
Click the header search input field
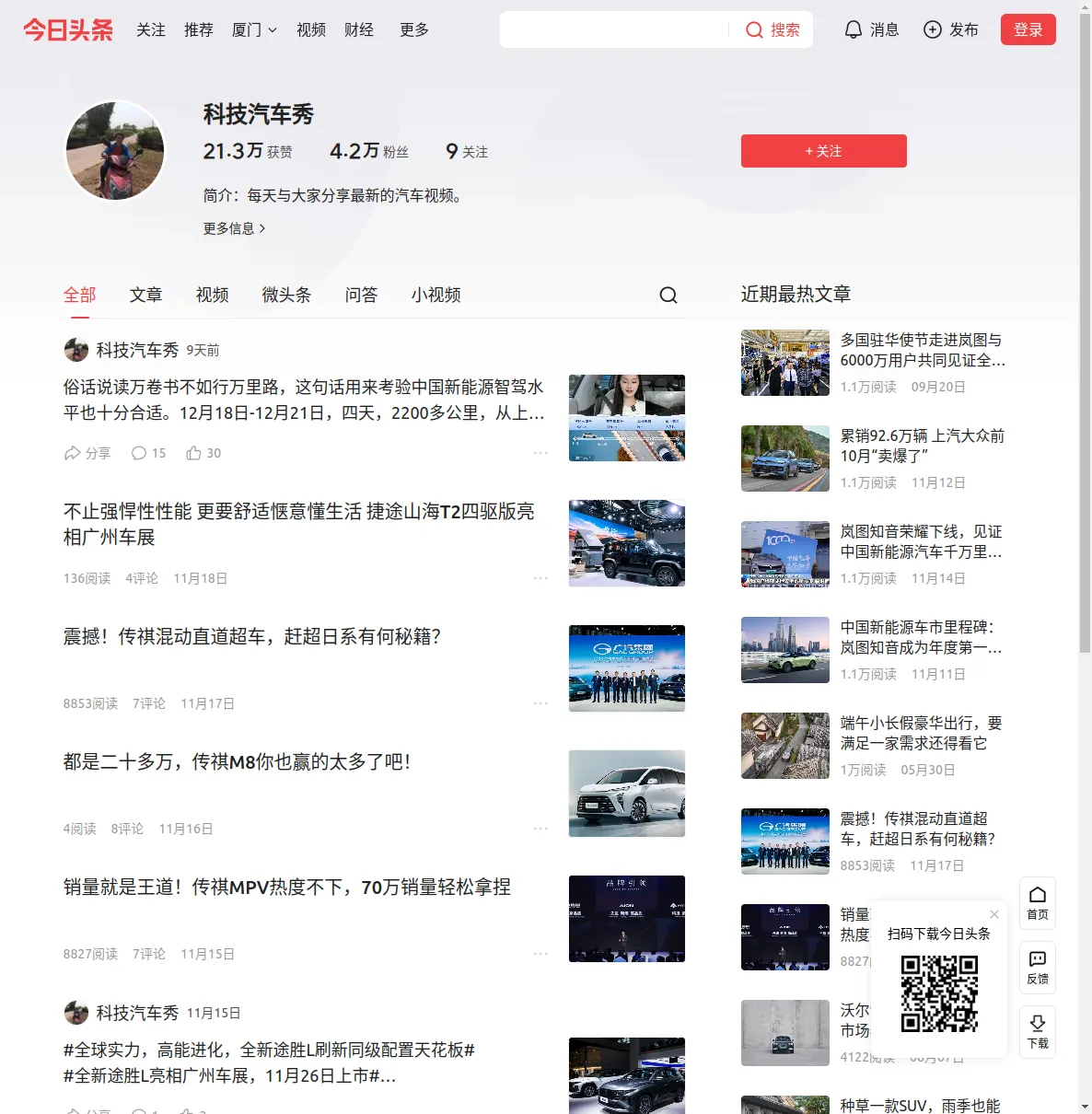616,29
